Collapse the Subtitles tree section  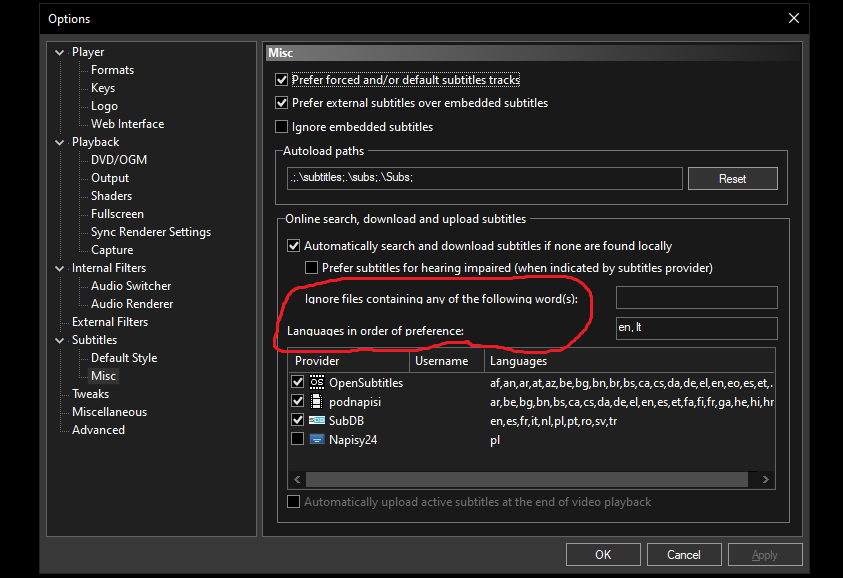click(x=59, y=339)
